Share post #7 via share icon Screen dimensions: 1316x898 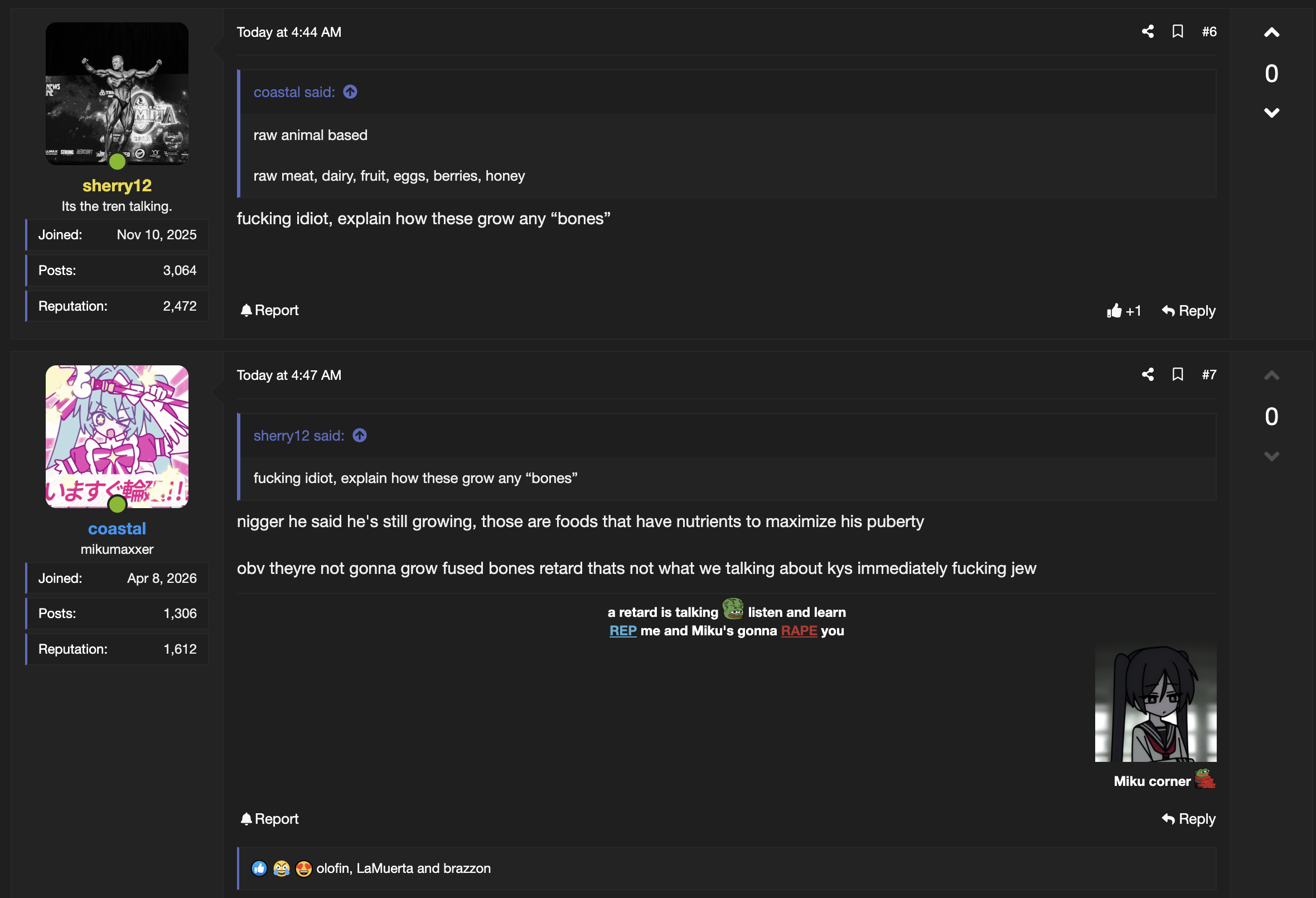pos(1147,374)
